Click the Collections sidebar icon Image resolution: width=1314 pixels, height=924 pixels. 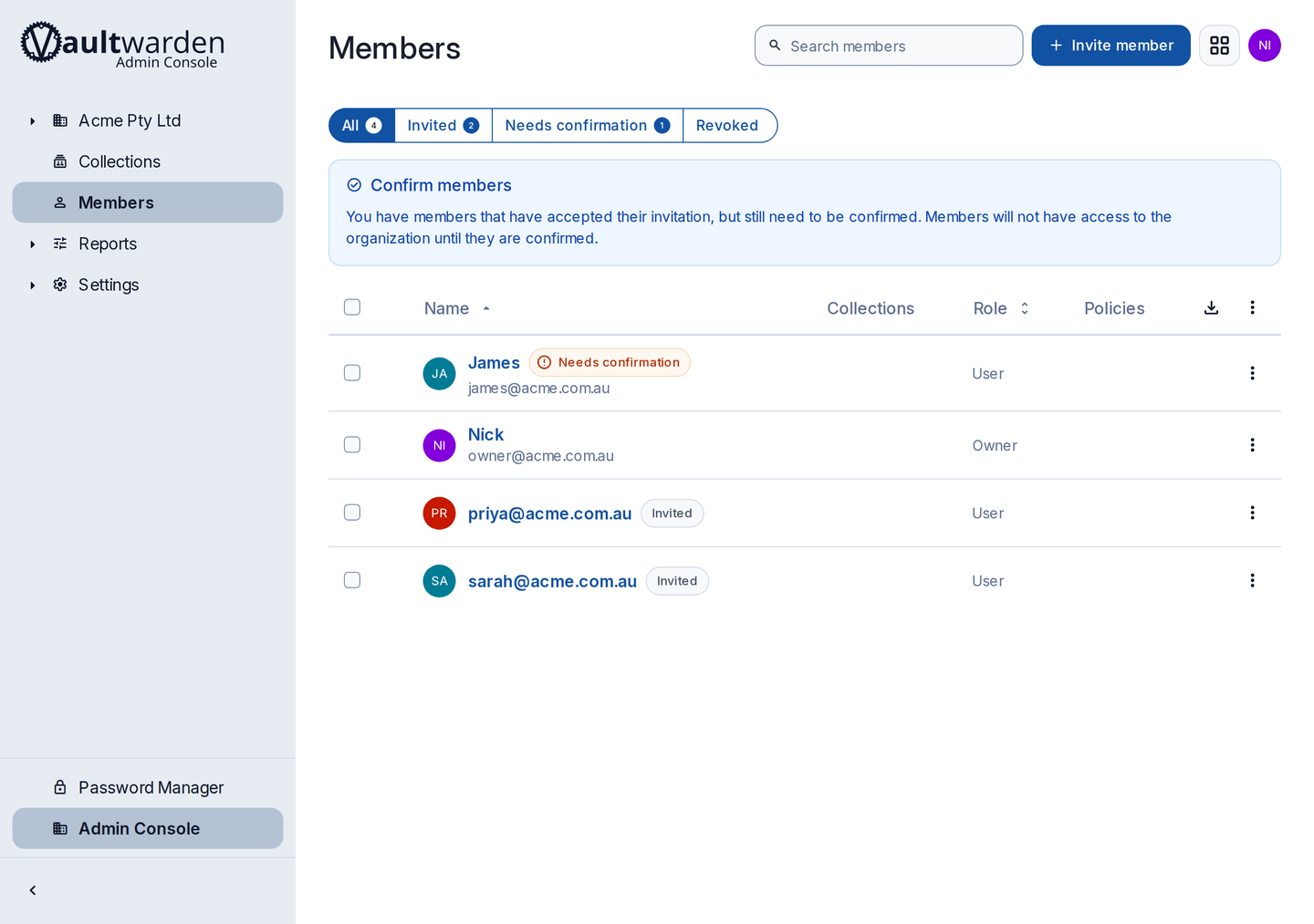click(x=60, y=161)
